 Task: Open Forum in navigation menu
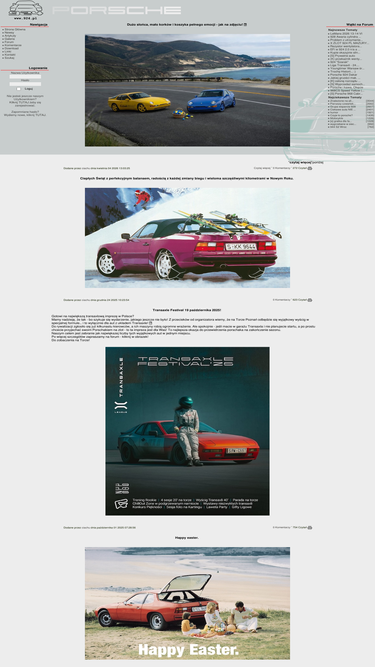coord(9,42)
